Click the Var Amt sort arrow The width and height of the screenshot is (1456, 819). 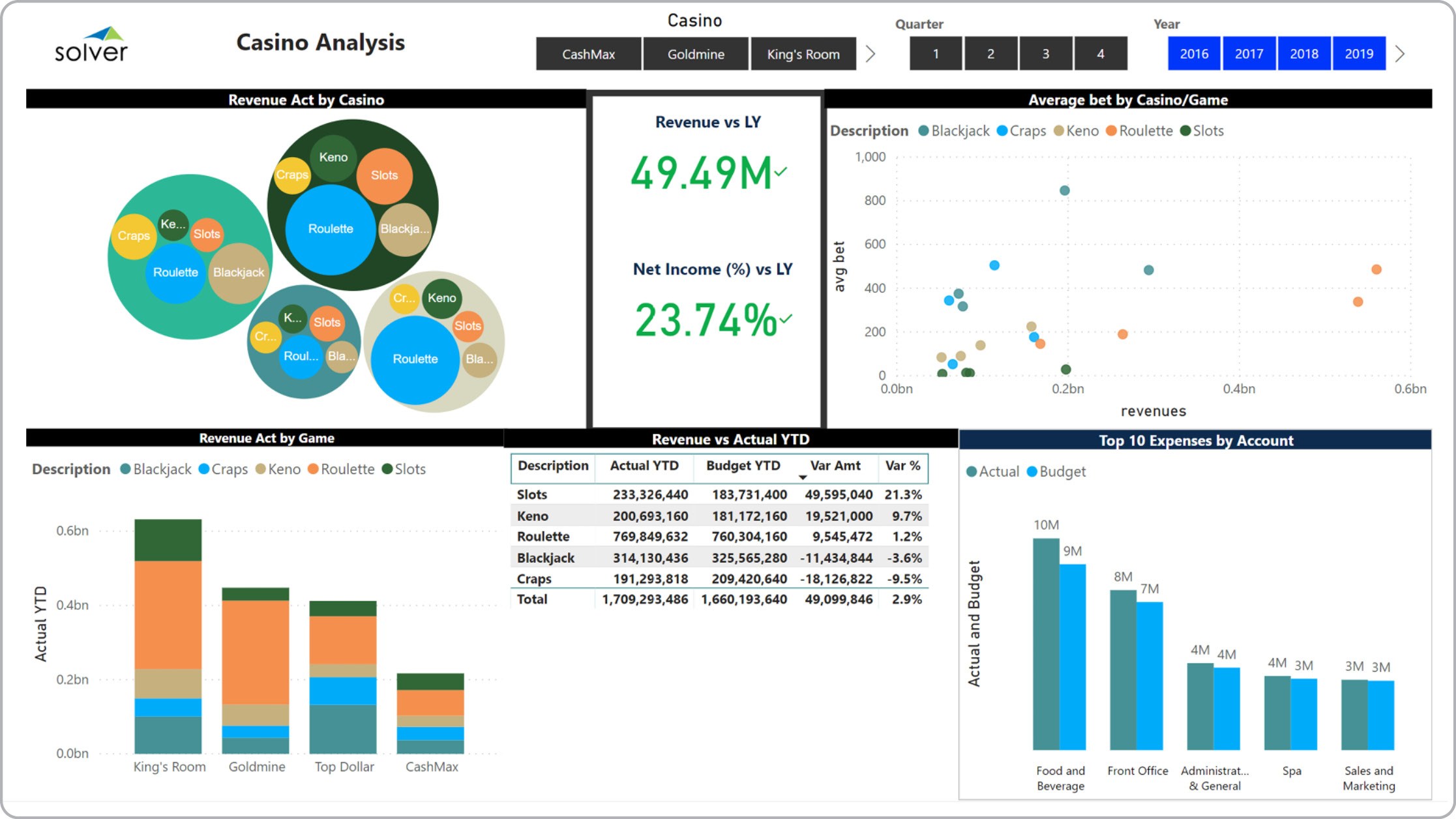click(803, 477)
